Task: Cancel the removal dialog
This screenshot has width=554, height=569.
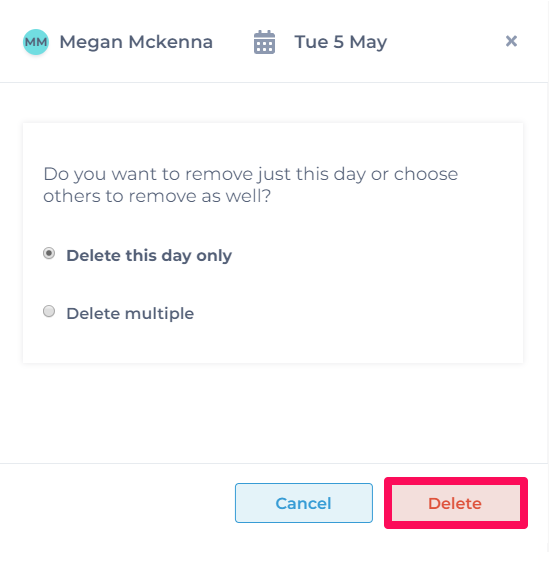Action: click(304, 503)
